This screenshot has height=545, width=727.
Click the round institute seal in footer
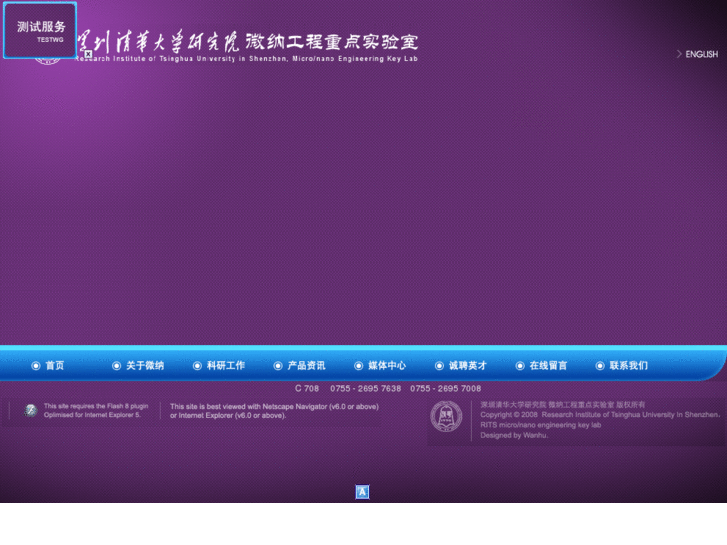tap(446, 416)
